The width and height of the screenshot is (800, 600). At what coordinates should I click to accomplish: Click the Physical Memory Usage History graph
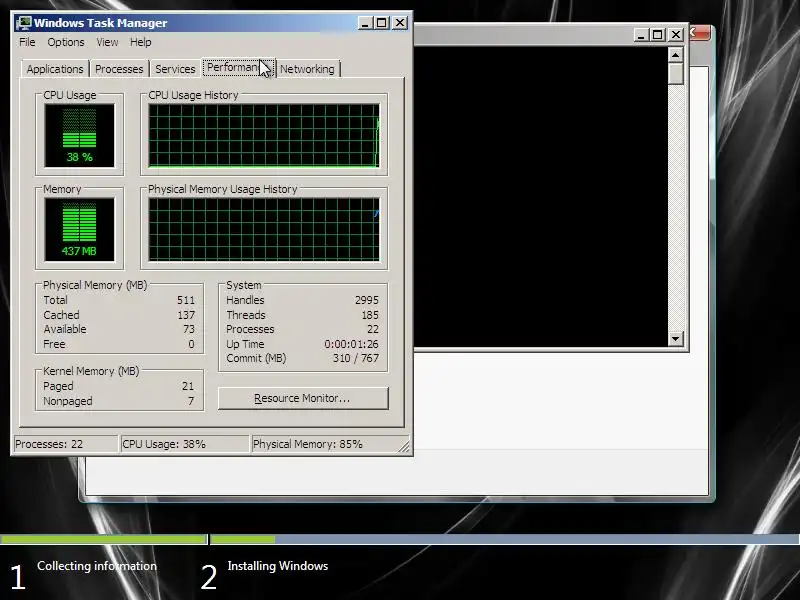(x=264, y=230)
